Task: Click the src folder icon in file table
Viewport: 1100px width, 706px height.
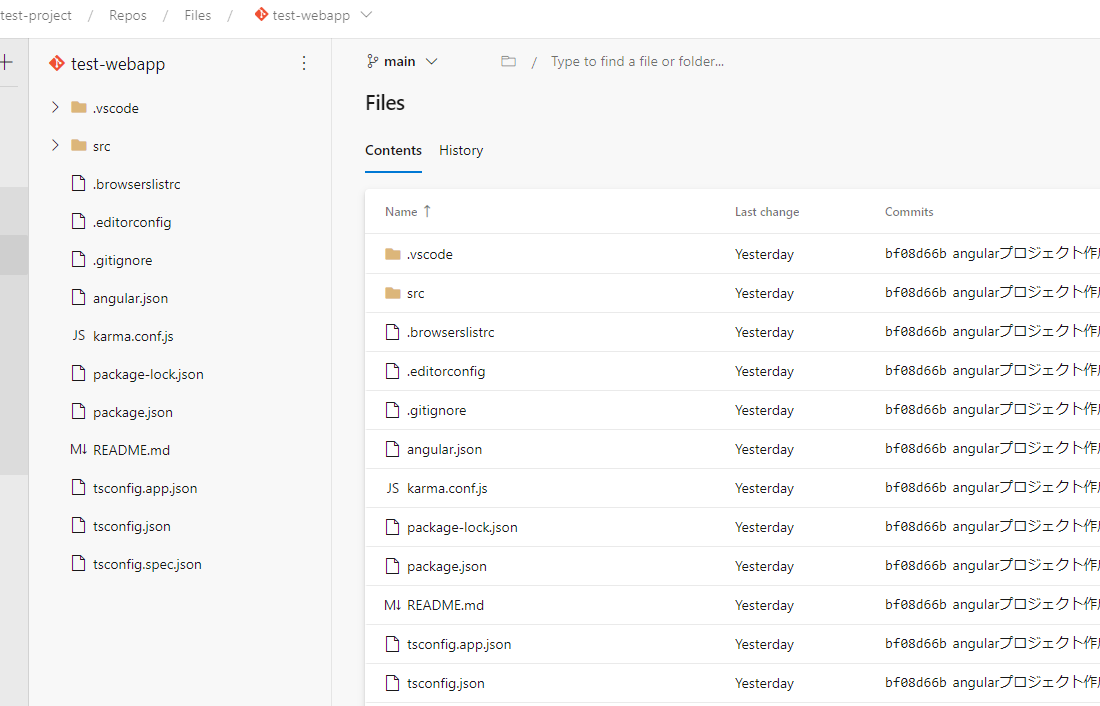Action: coord(392,293)
